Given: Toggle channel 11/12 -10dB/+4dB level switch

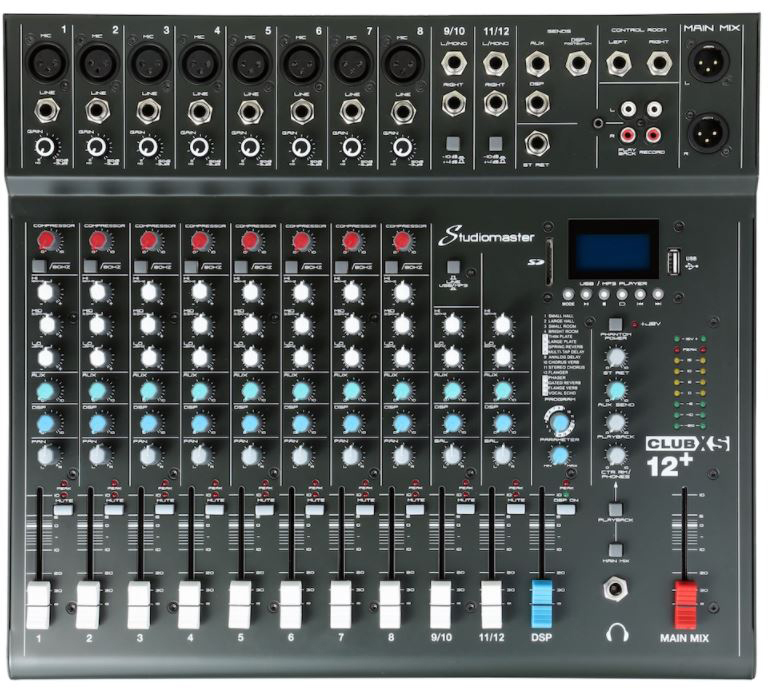Looking at the screenshot, I should [496, 143].
